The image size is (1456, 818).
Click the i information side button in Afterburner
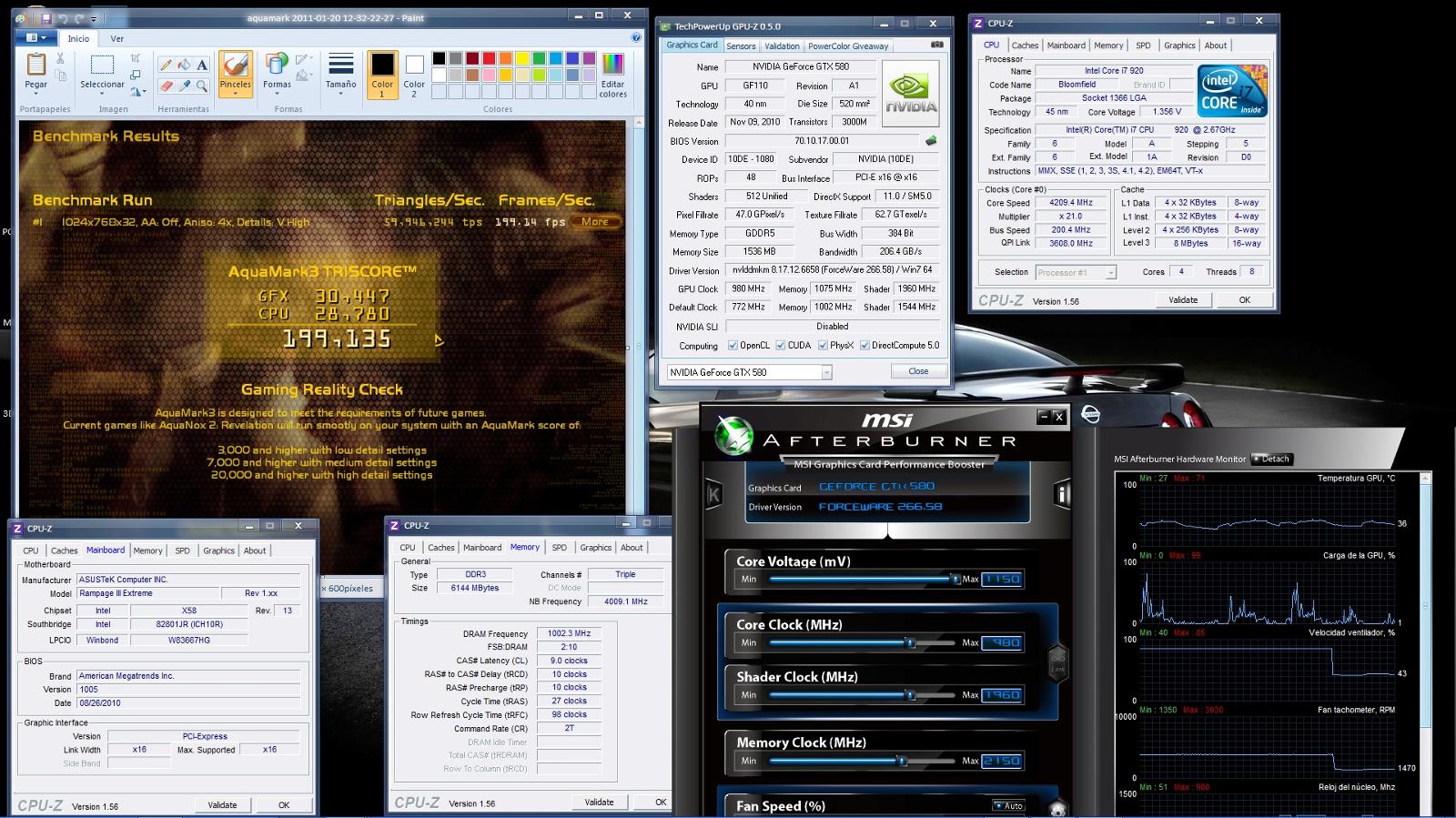click(1061, 494)
